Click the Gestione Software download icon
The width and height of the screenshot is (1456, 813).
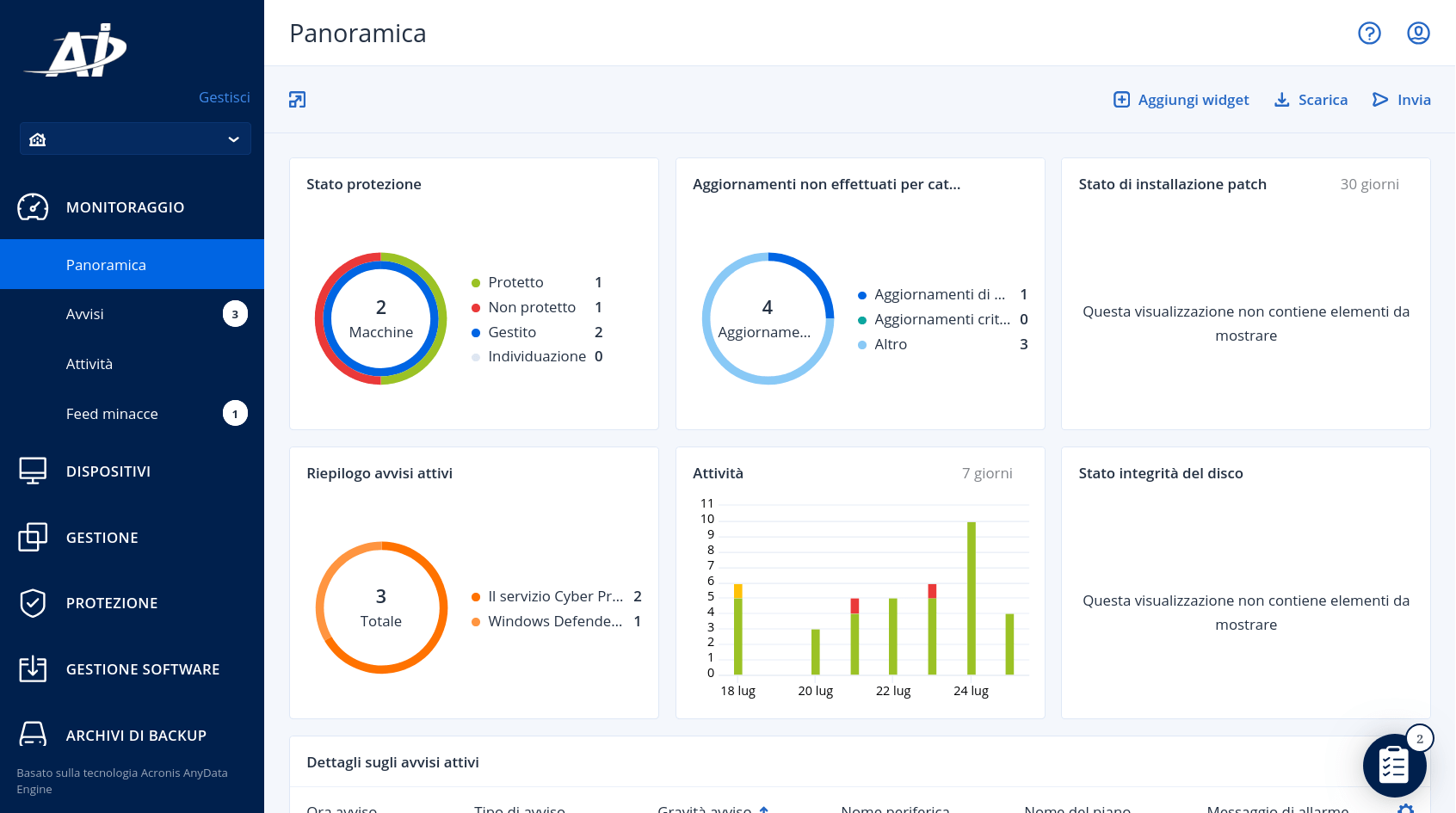pos(33,668)
